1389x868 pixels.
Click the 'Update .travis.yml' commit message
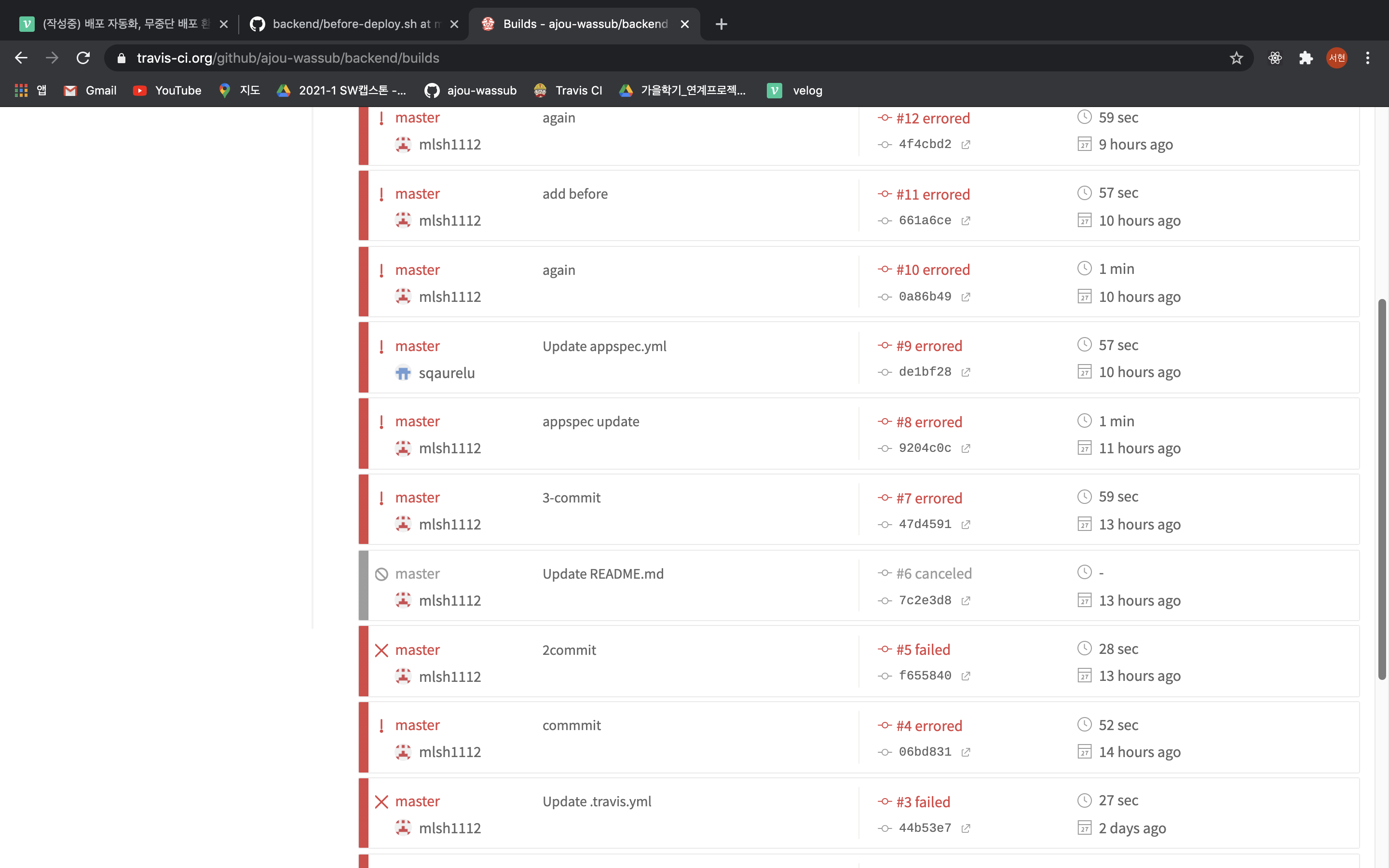[x=596, y=802]
